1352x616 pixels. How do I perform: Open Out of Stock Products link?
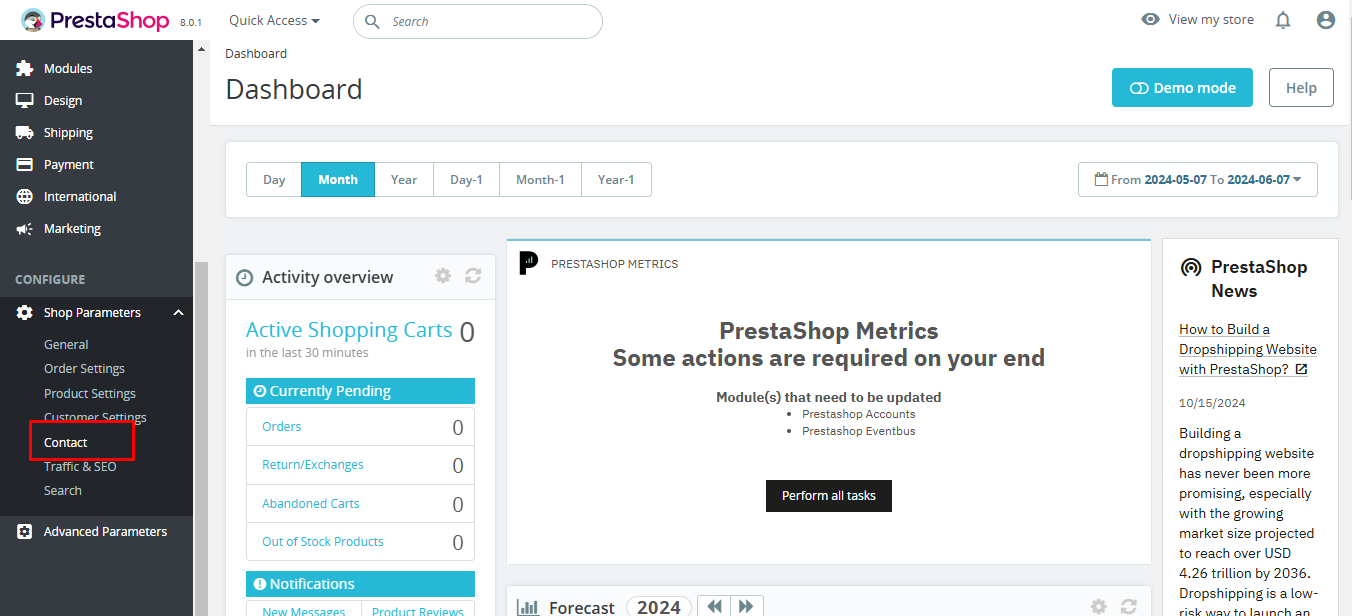(x=323, y=542)
